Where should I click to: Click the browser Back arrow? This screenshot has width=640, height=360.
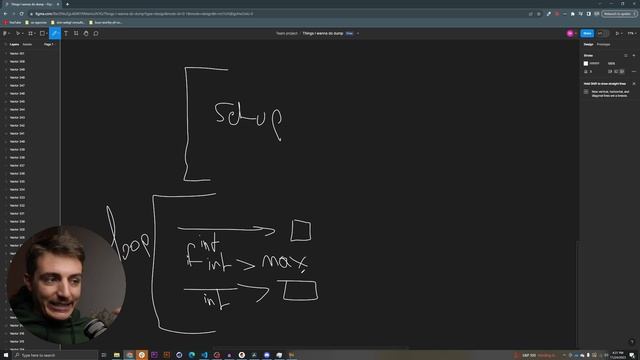tap(5, 14)
